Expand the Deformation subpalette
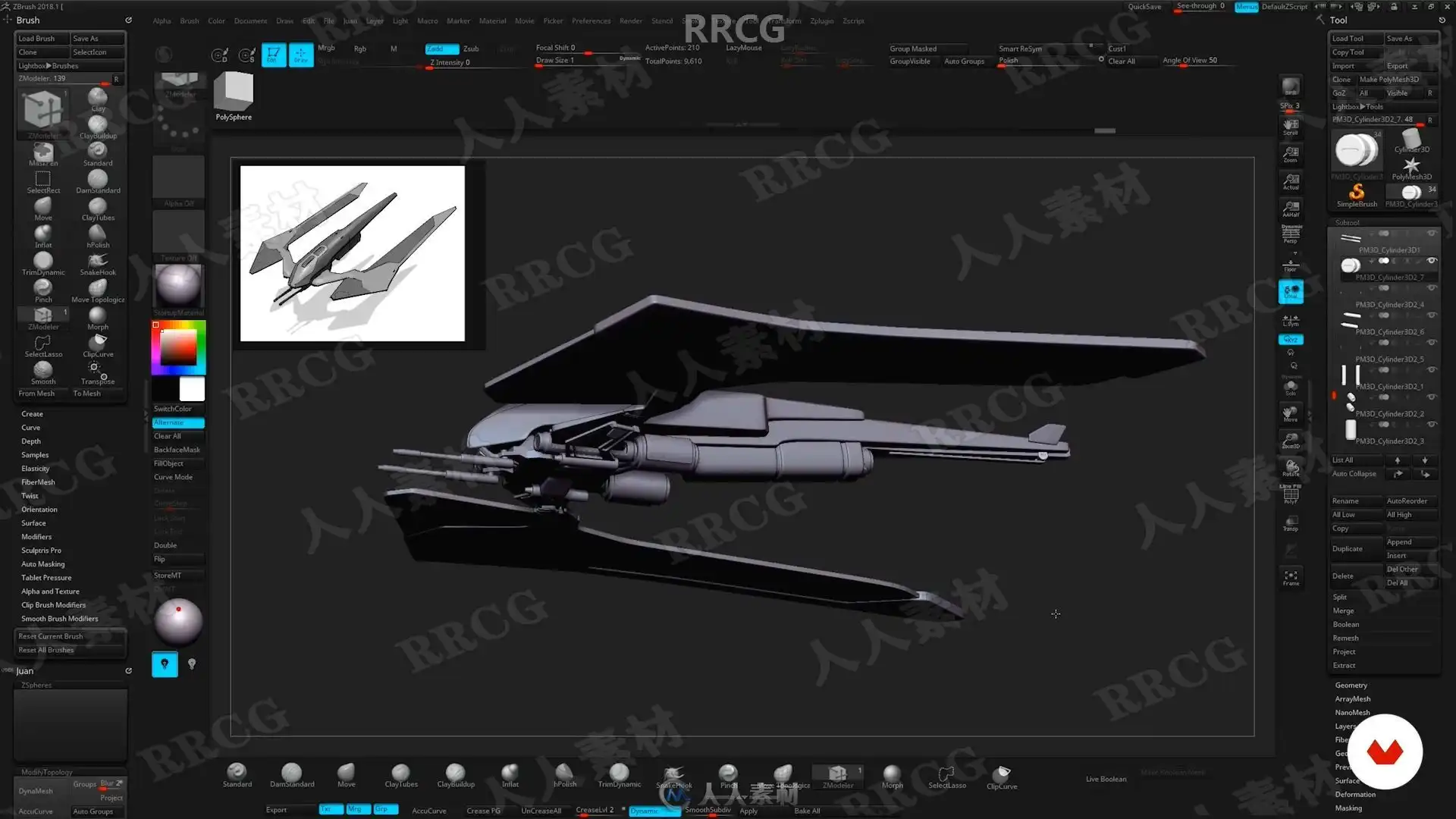 point(1354,794)
